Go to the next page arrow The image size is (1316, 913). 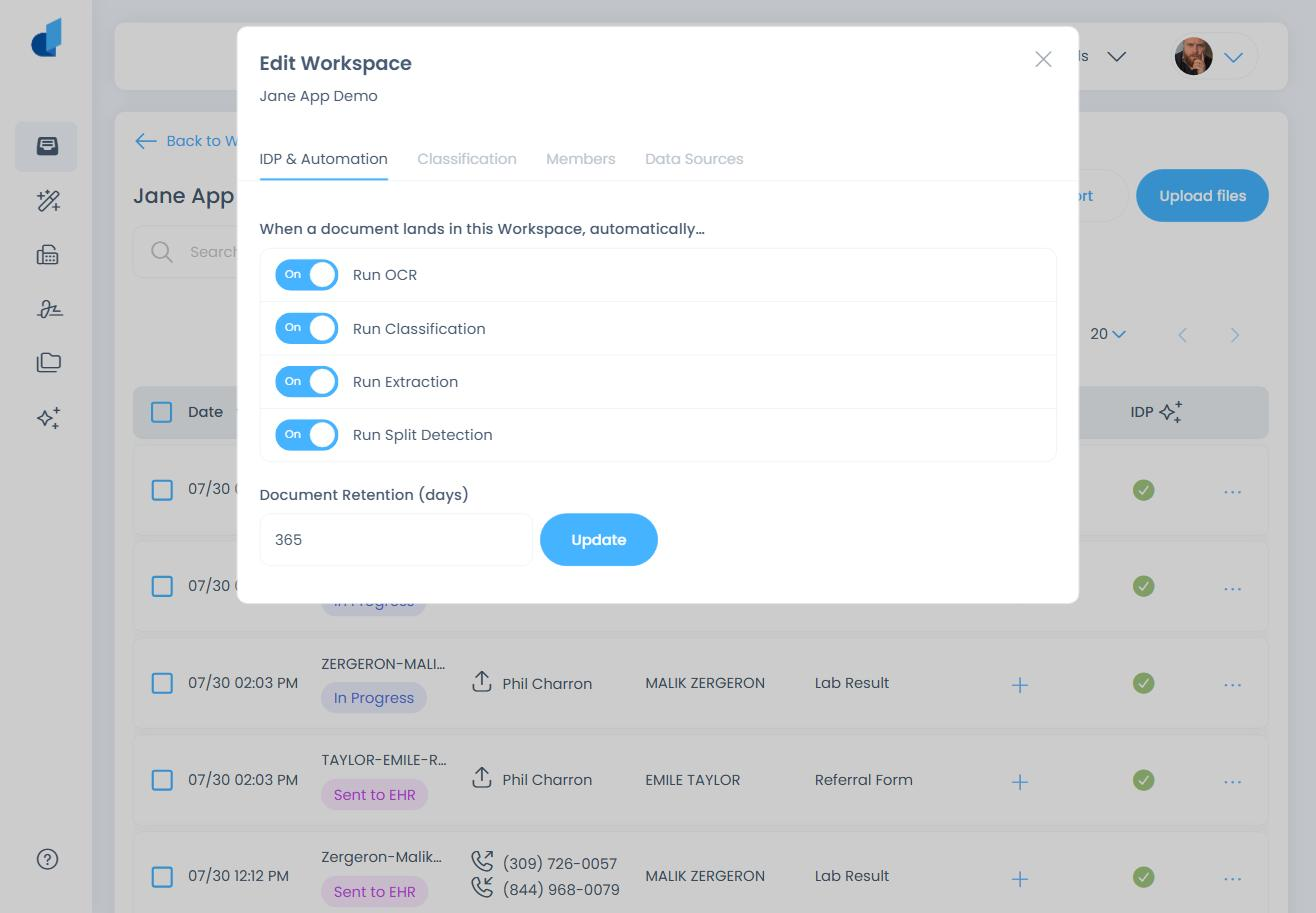point(1234,335)
